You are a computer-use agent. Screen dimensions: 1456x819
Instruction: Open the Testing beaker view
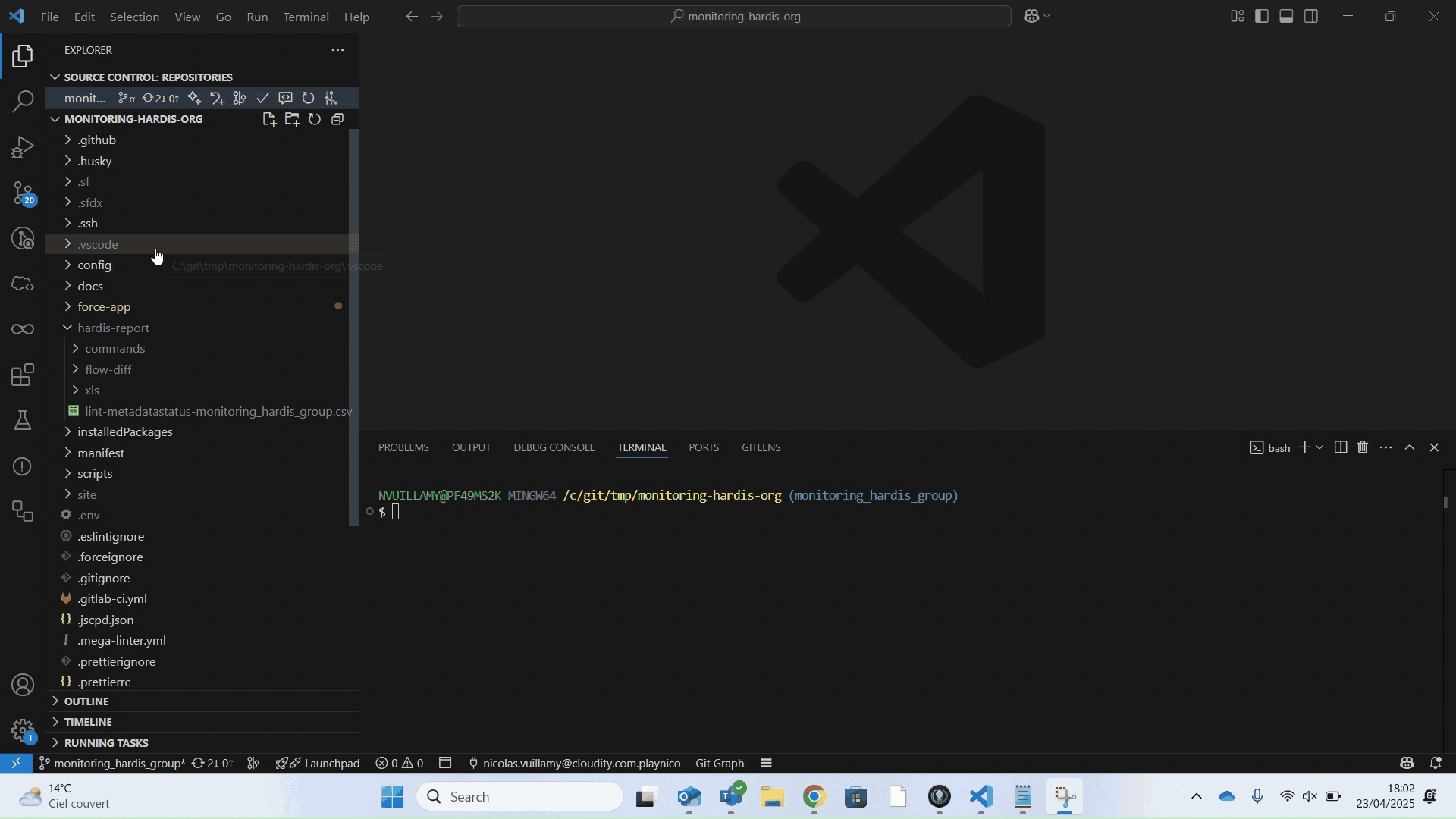(x=23, y=420)
